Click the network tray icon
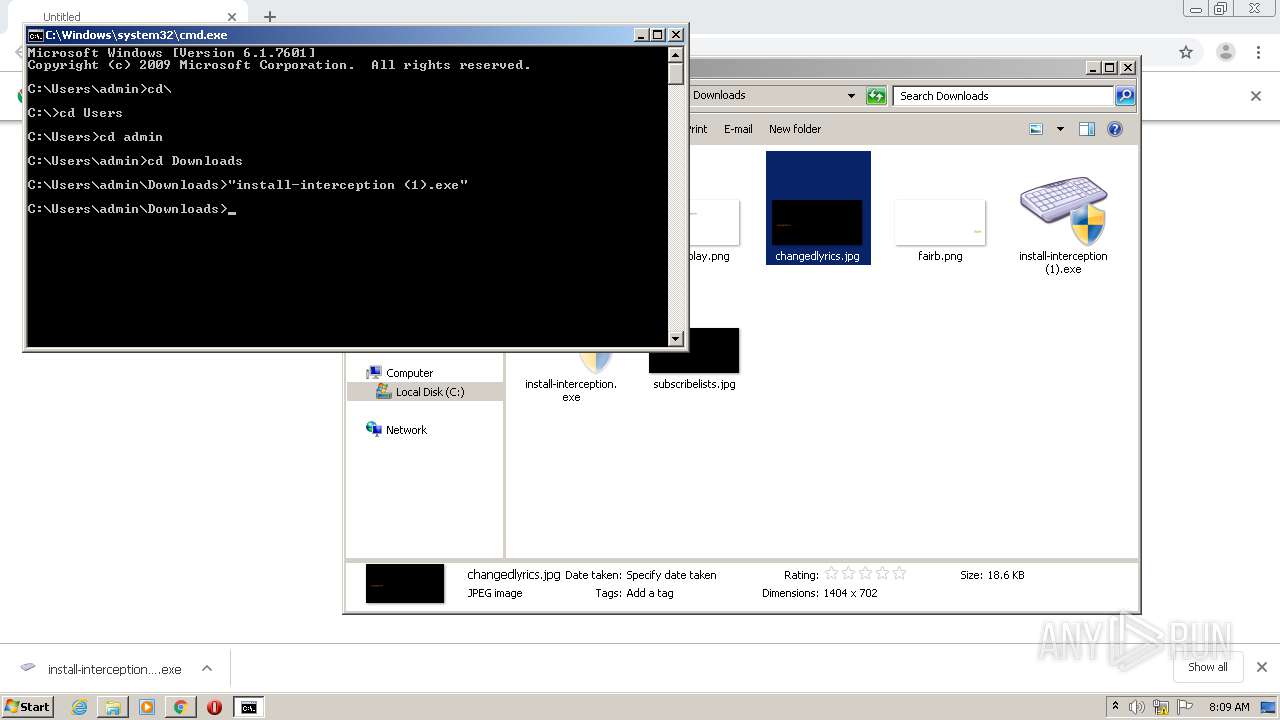 click(1161, 707)
